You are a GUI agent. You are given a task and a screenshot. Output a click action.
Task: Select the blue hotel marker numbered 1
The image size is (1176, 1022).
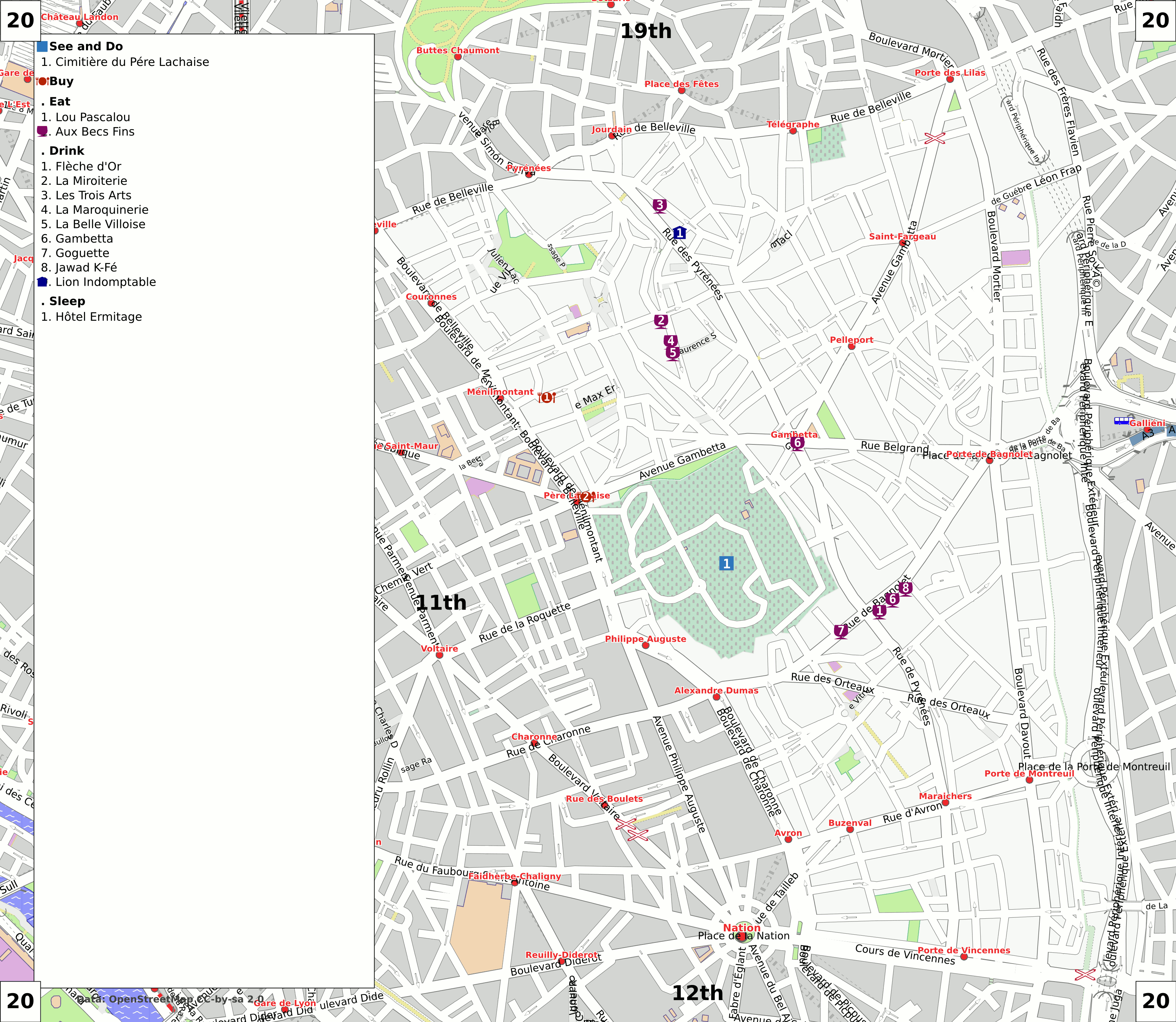point(679,233)
